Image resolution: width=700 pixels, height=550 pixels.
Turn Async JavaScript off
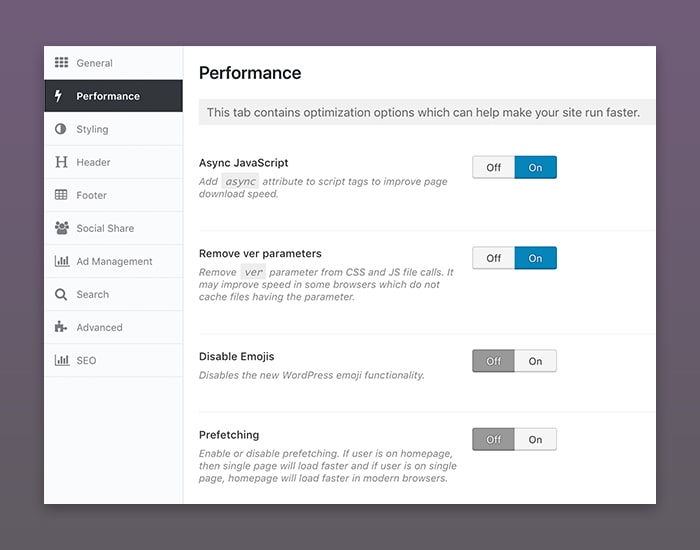click(x=493, y=167)
